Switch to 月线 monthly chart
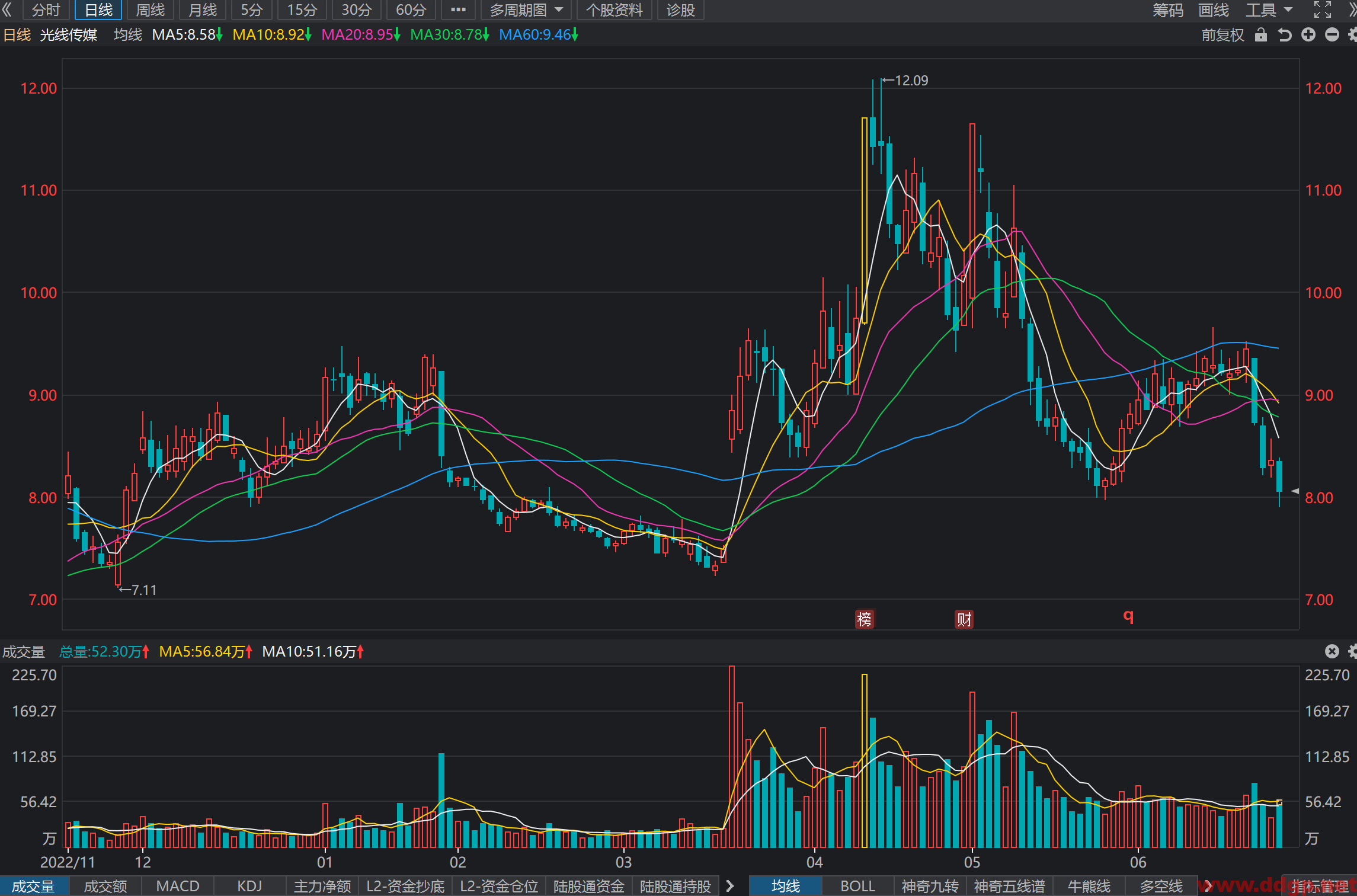The image size is (1357, 896). (202, 9)
